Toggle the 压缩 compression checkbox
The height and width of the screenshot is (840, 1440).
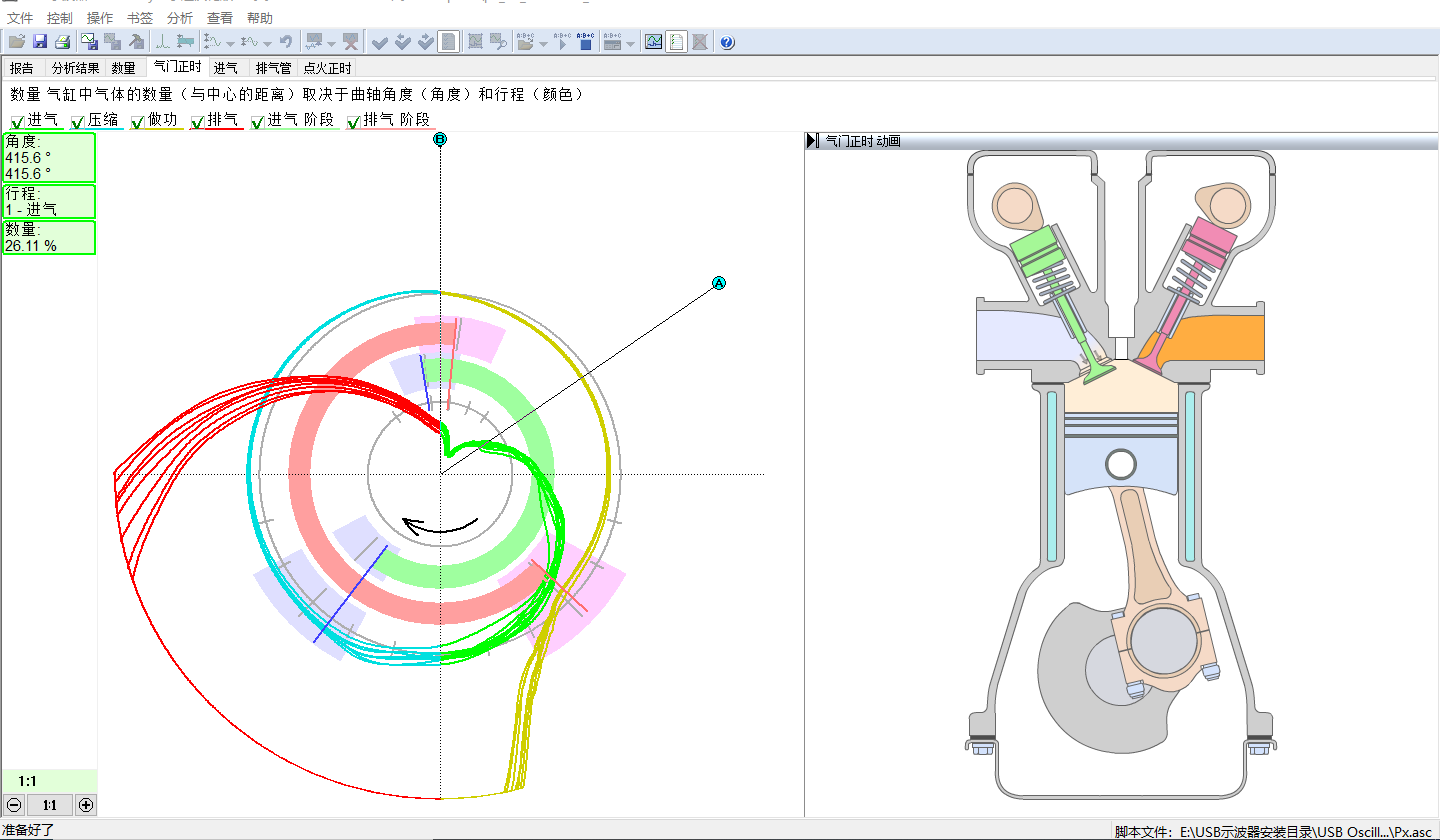[78, 122]
